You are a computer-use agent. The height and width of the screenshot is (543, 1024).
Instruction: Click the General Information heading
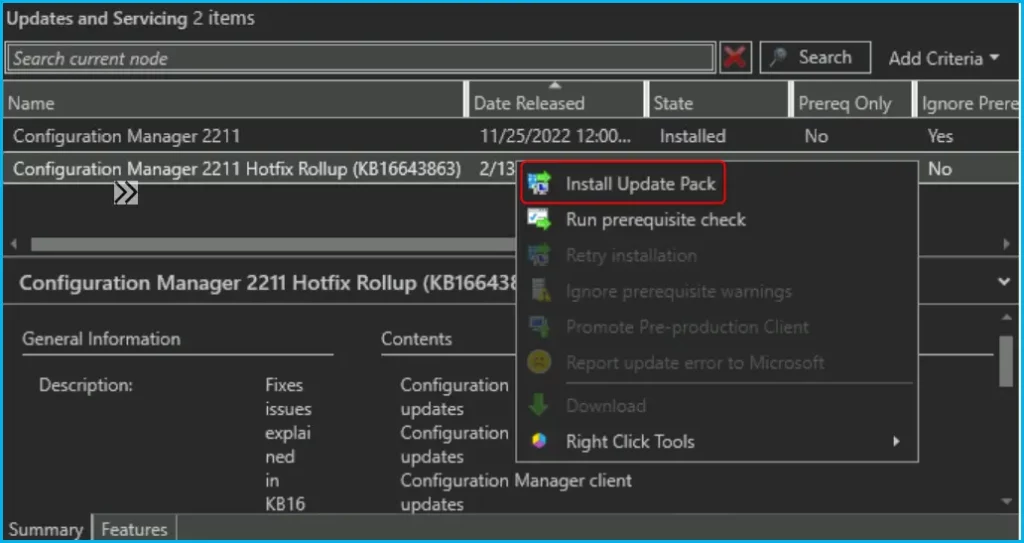101,338
